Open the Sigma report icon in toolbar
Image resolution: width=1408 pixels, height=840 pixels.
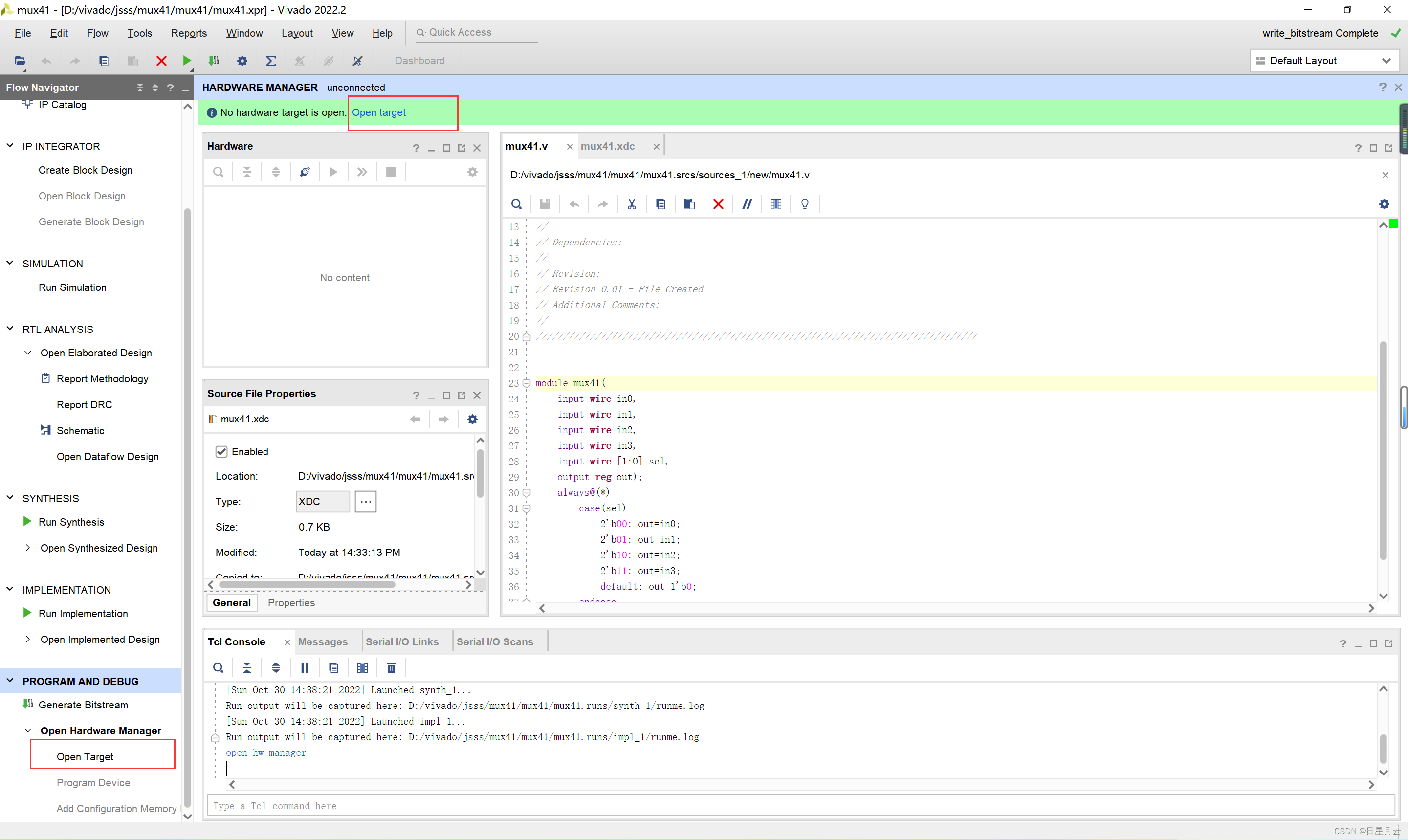(270, 61)
